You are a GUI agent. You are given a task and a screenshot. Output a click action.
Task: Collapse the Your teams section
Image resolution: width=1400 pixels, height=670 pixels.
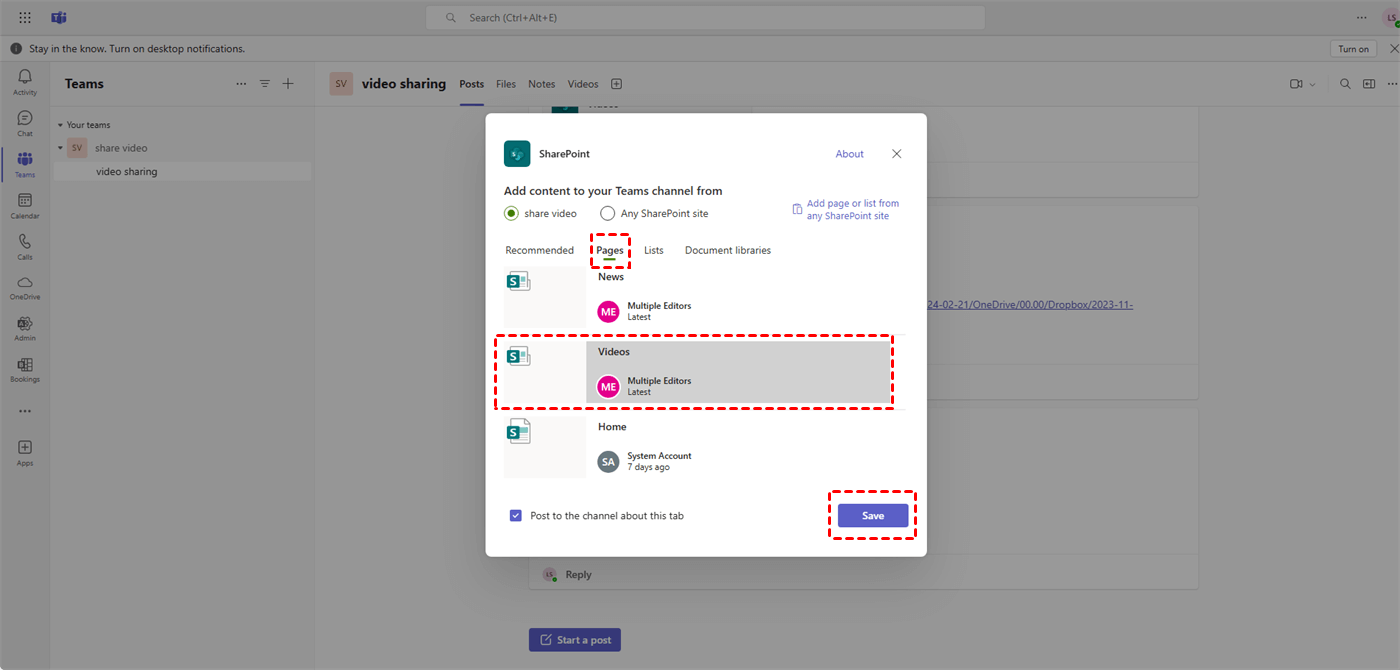(59, 125)
